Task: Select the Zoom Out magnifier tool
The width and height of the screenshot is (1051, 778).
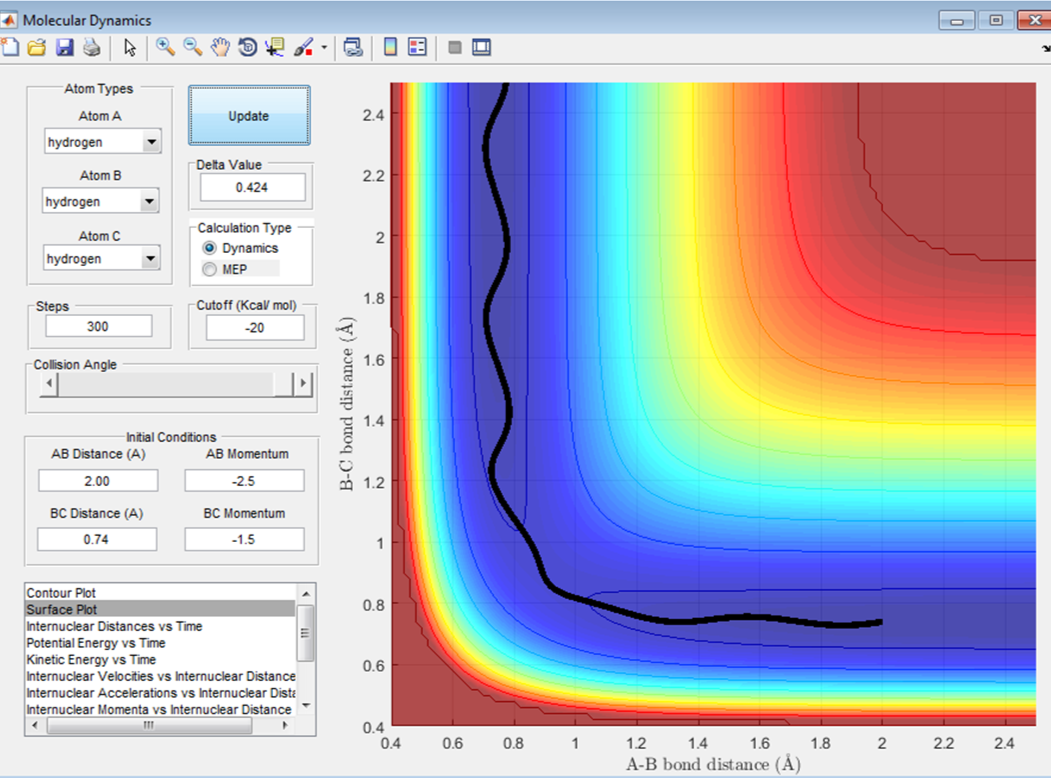Action: (192, 47)
